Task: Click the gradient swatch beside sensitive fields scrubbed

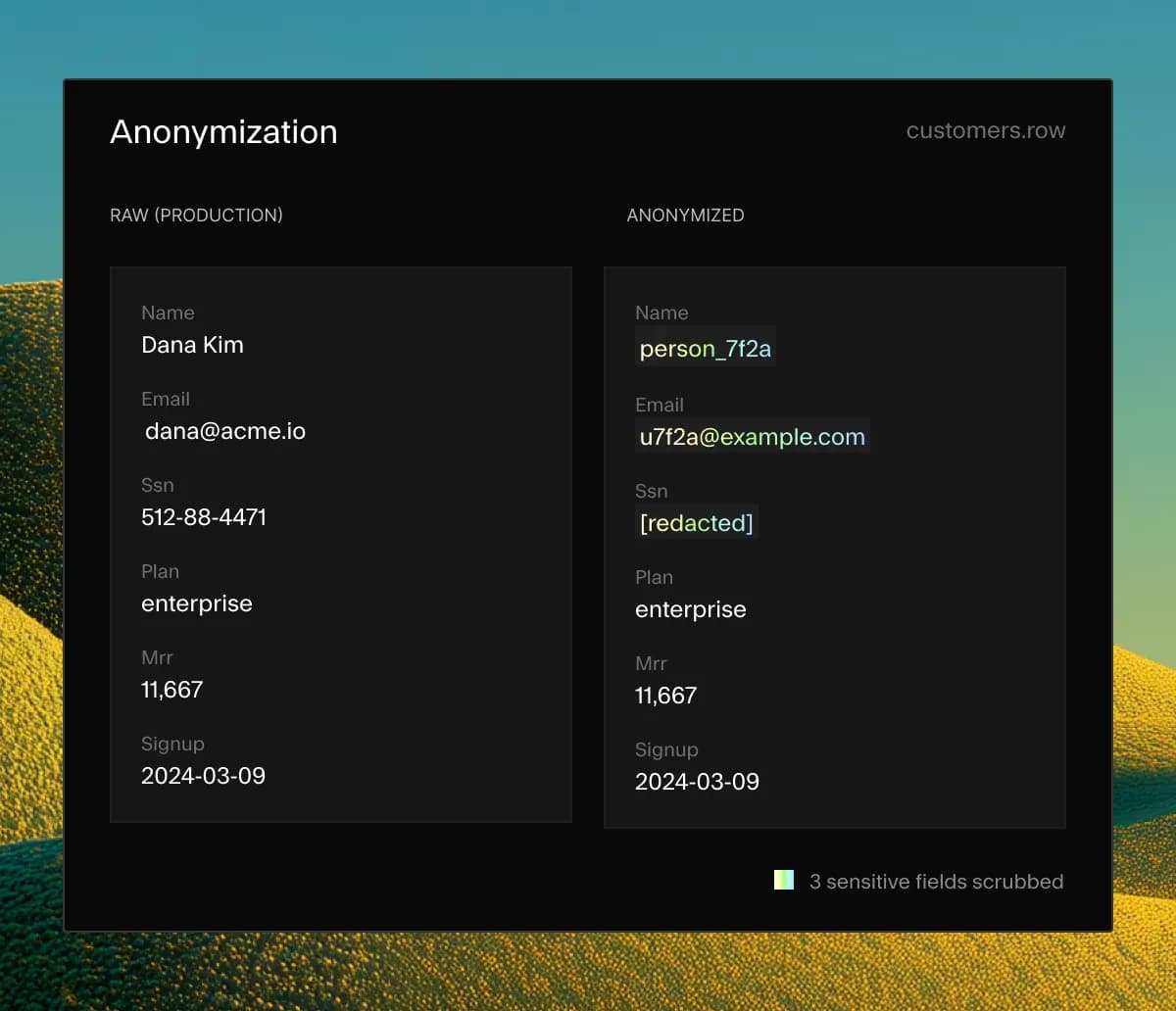Action: tap(784, 880)
